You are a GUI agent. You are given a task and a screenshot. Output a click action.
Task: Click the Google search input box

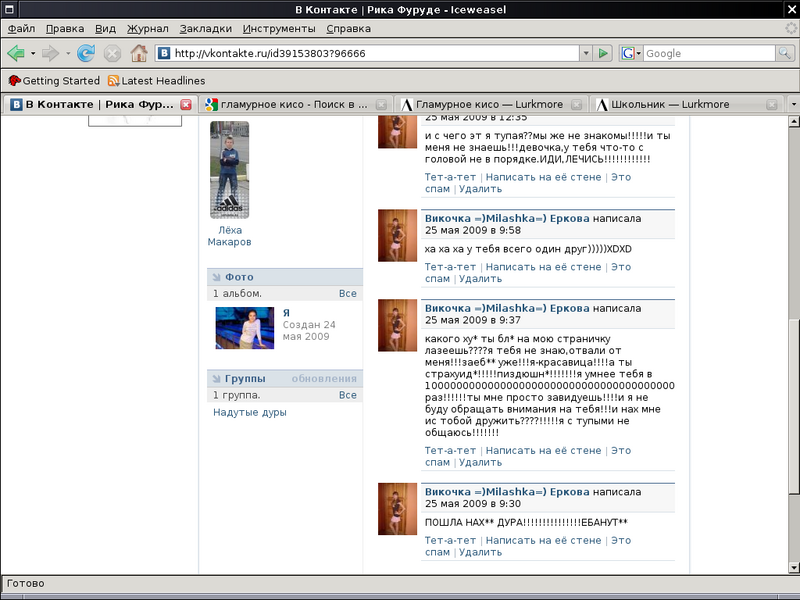[x=709, y=53]
